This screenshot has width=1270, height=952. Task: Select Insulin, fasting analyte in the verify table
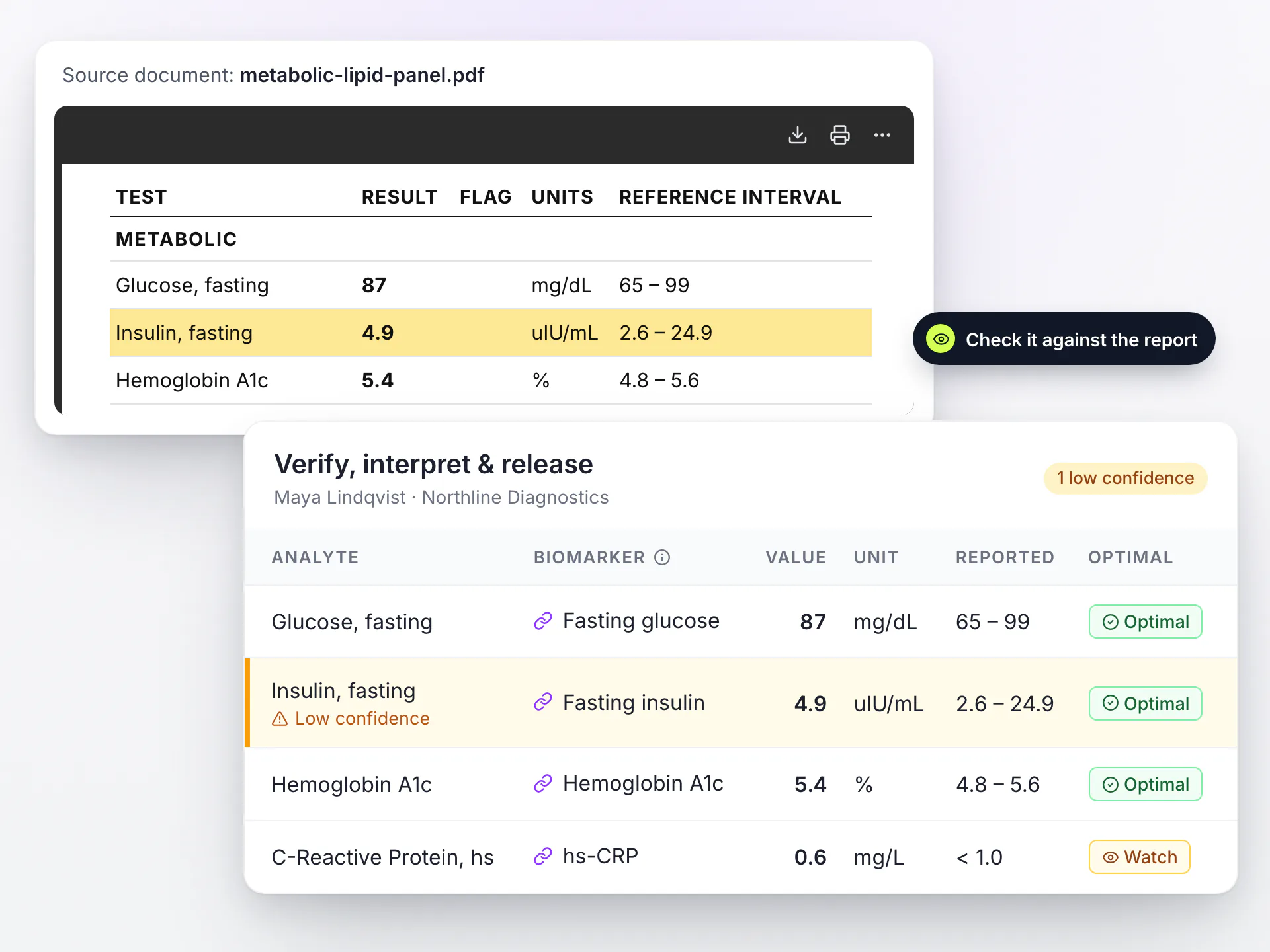click(343, 691)
